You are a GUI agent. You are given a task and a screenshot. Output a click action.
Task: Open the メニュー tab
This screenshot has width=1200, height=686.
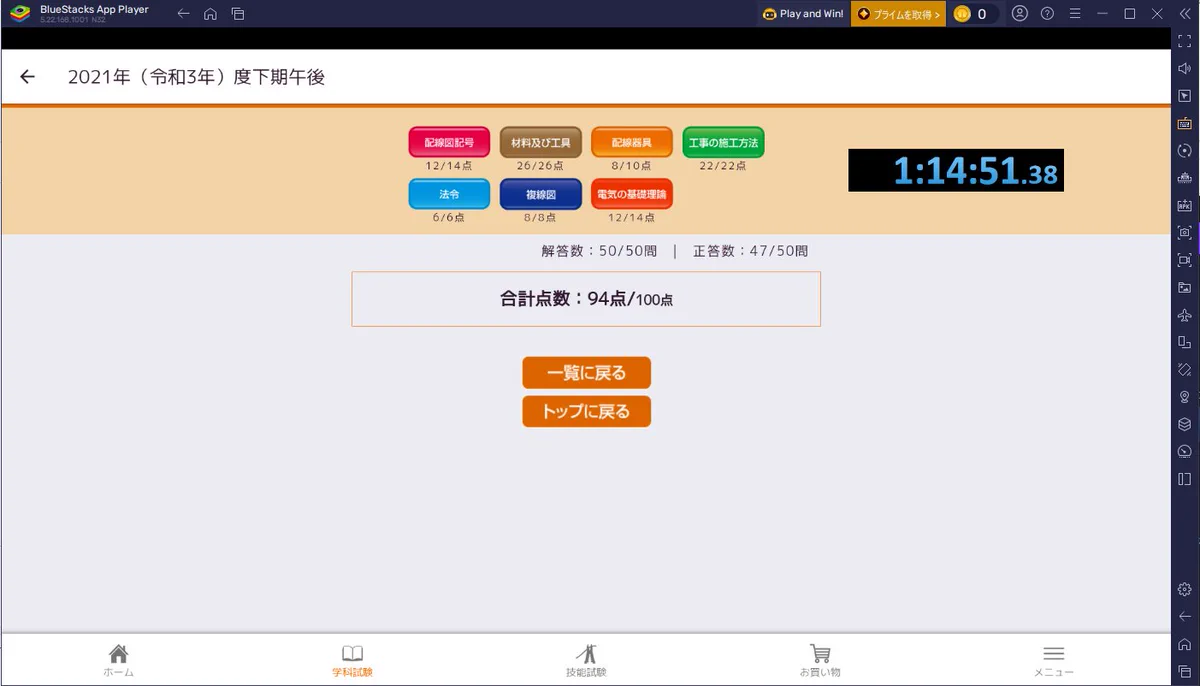point(1053,660)
